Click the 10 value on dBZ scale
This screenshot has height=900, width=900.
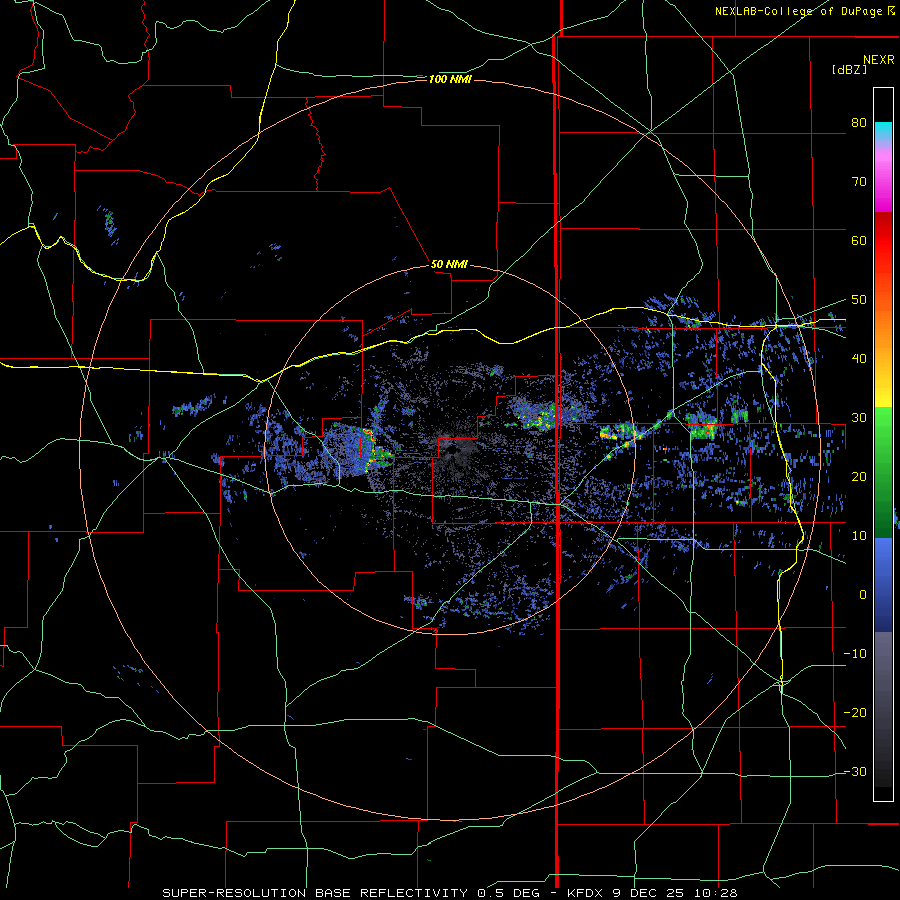pos(859,536)
